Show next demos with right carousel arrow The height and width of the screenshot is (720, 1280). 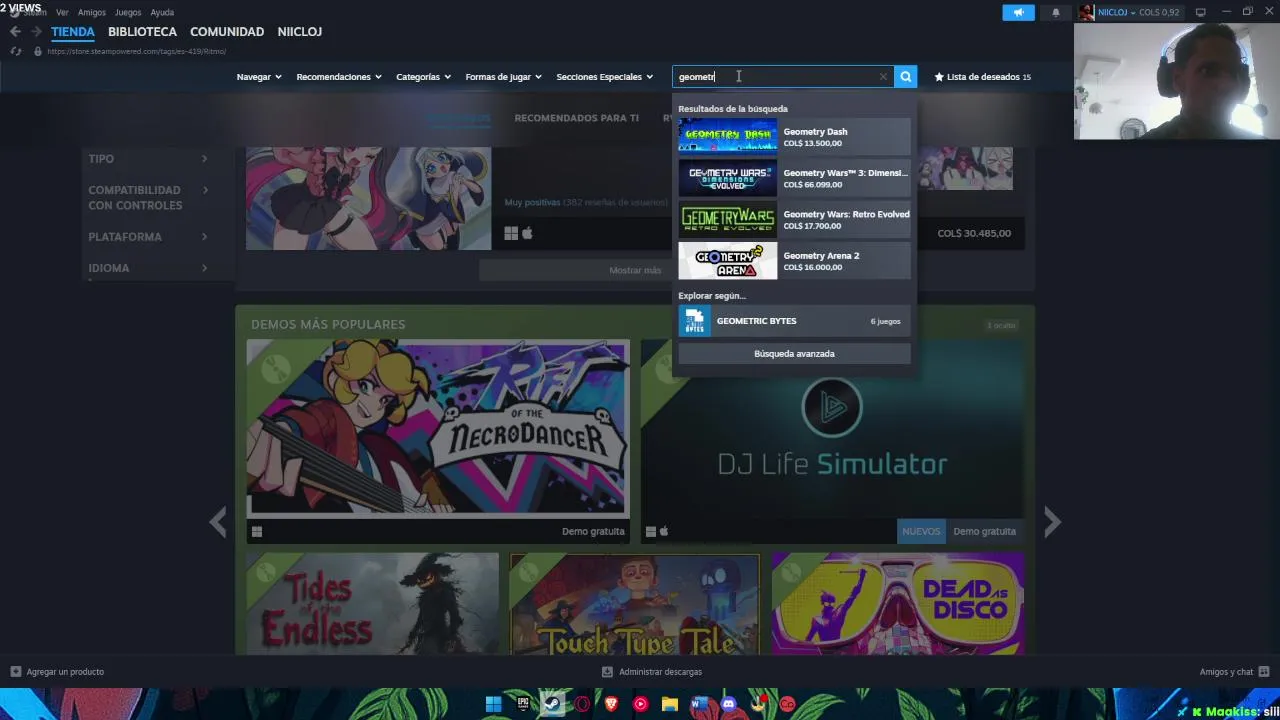pos(1052,521)
